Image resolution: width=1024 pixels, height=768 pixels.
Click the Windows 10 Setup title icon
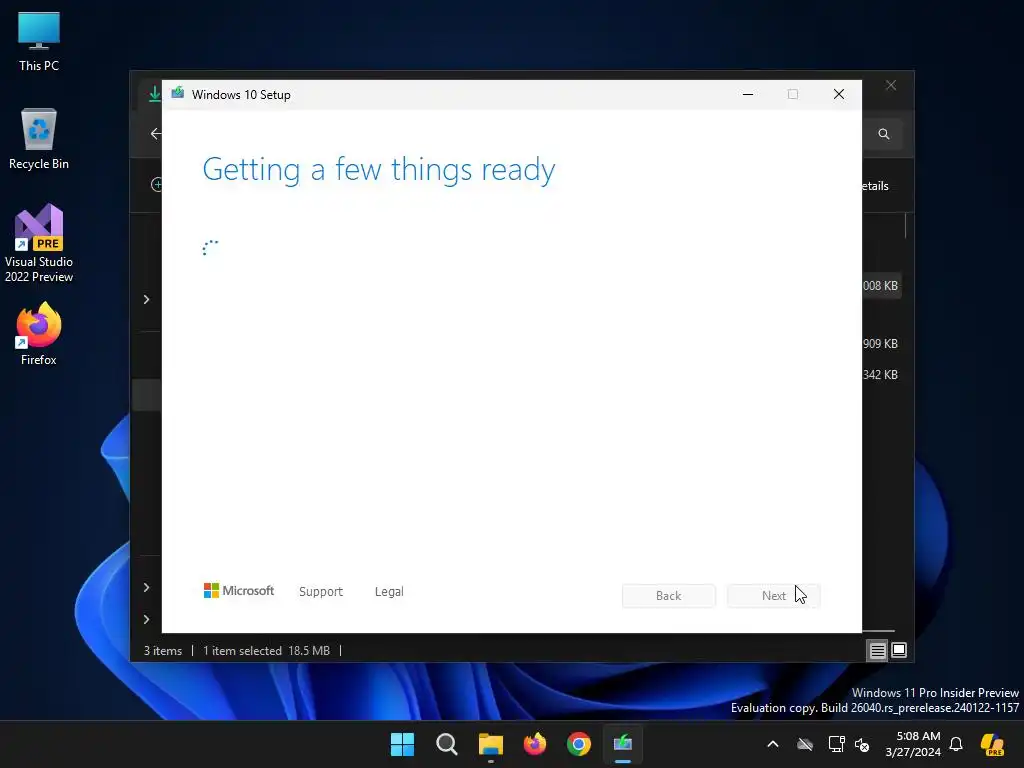(x=178, y=93)
